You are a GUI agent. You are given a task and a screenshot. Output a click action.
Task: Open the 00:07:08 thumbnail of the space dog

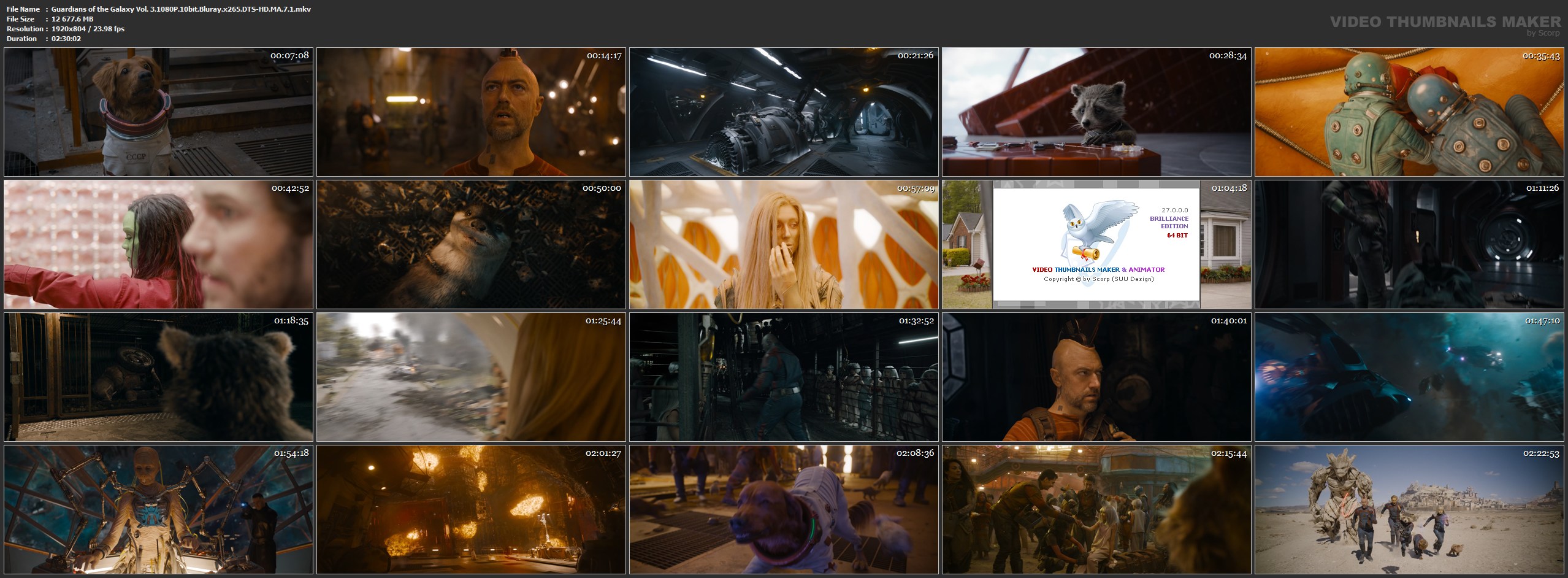click(x=158, y=112)
